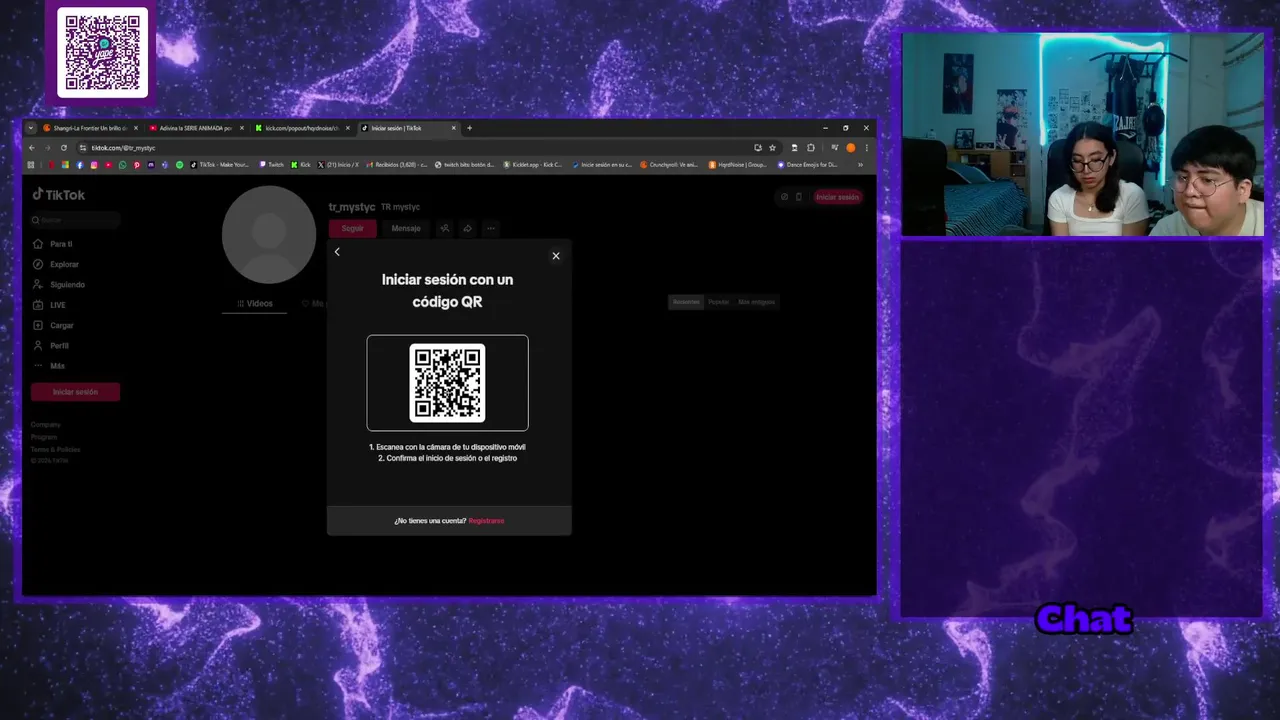
Task: Click the TikTok logo
Action: 59,195
